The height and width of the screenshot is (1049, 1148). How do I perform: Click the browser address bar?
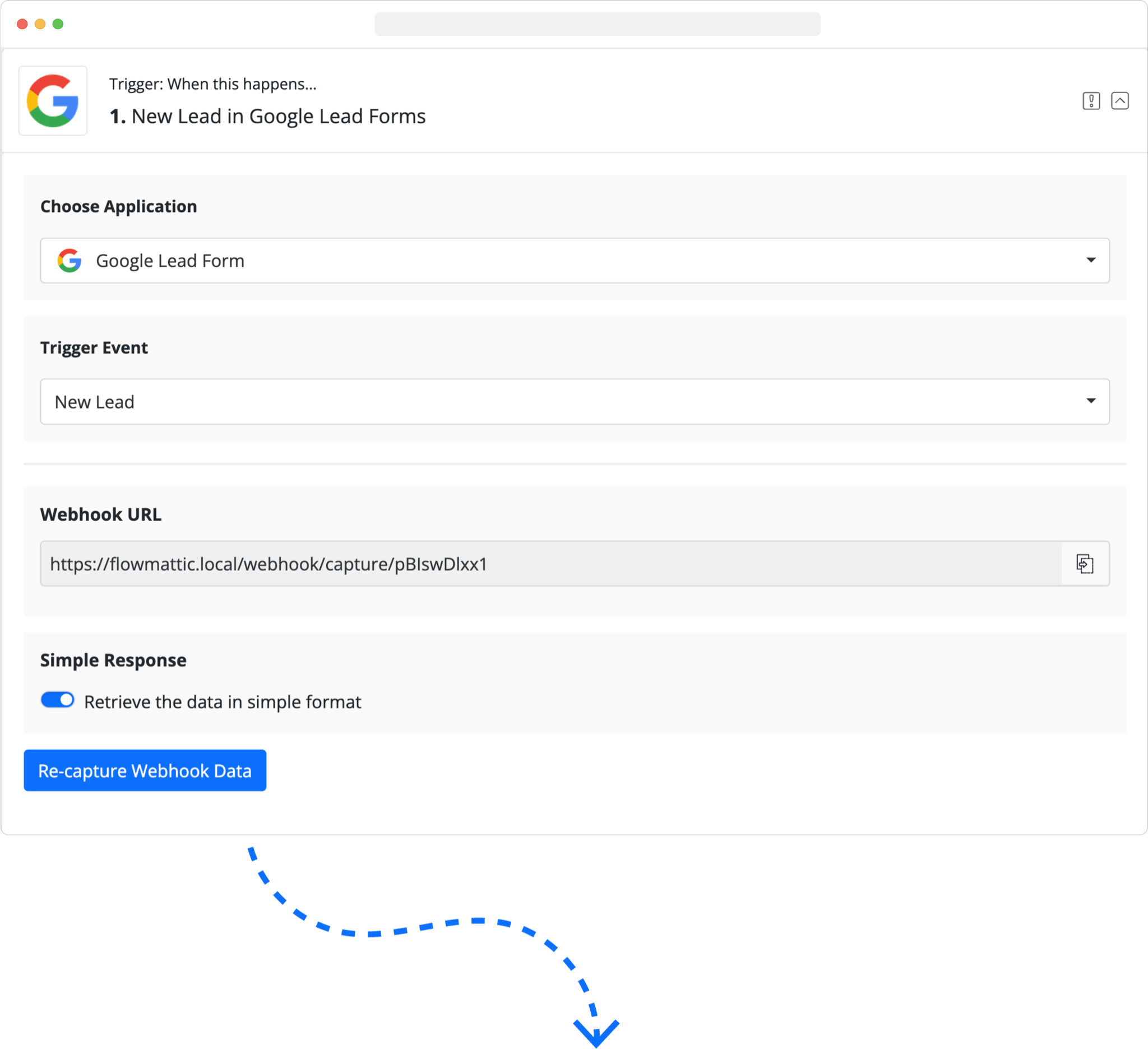[x=598, y=24]
